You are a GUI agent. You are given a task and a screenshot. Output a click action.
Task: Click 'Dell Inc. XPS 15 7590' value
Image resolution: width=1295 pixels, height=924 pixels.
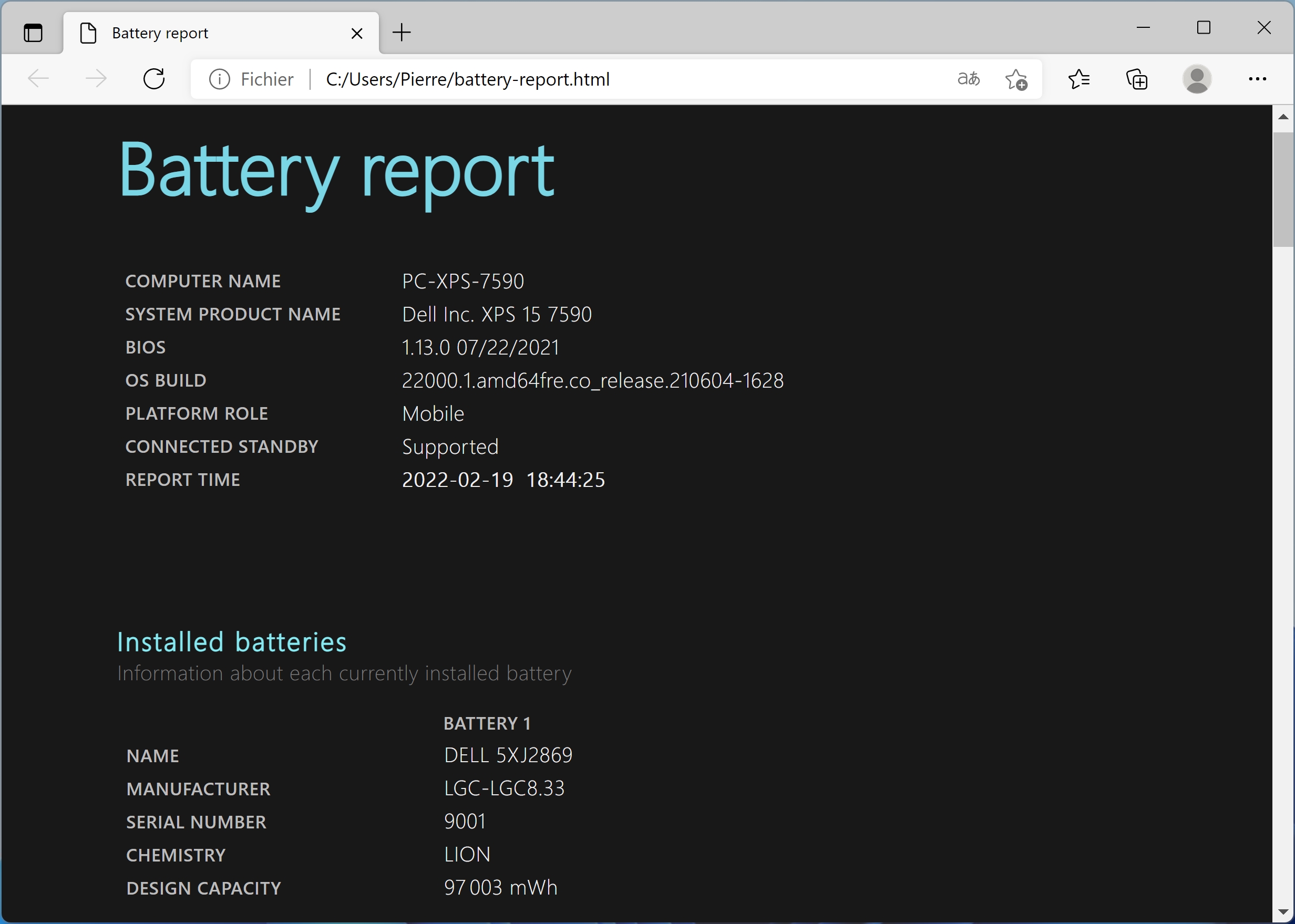click(x=497, y=314)
